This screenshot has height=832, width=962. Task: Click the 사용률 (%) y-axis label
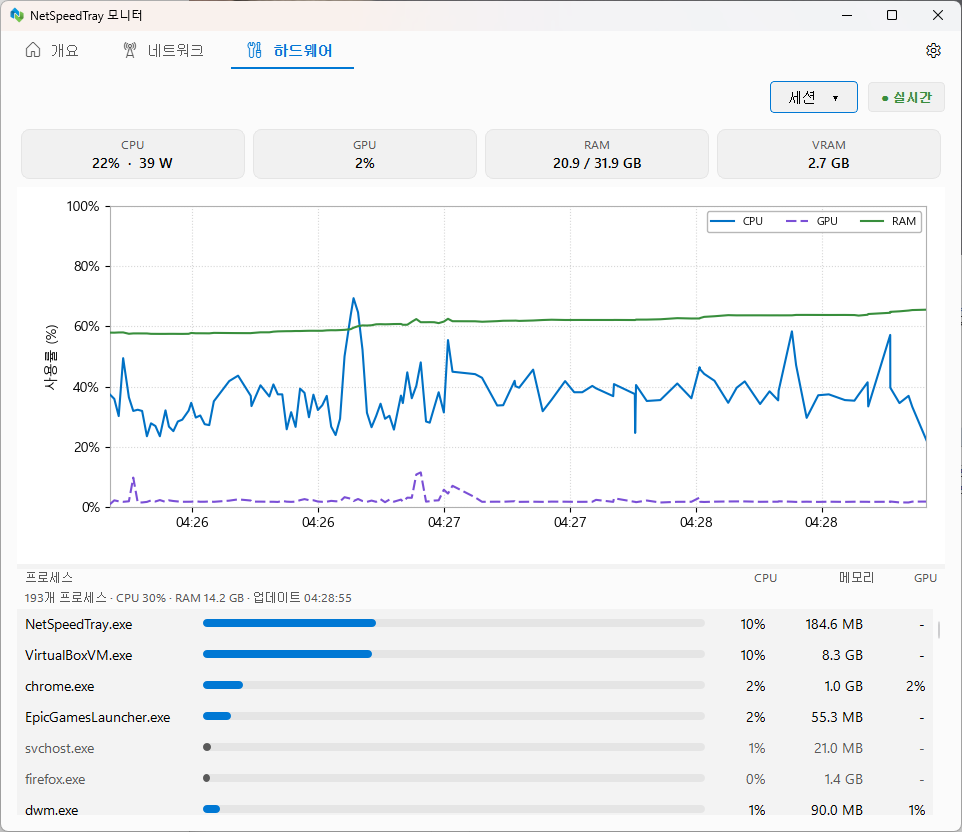tap(51, 357)
